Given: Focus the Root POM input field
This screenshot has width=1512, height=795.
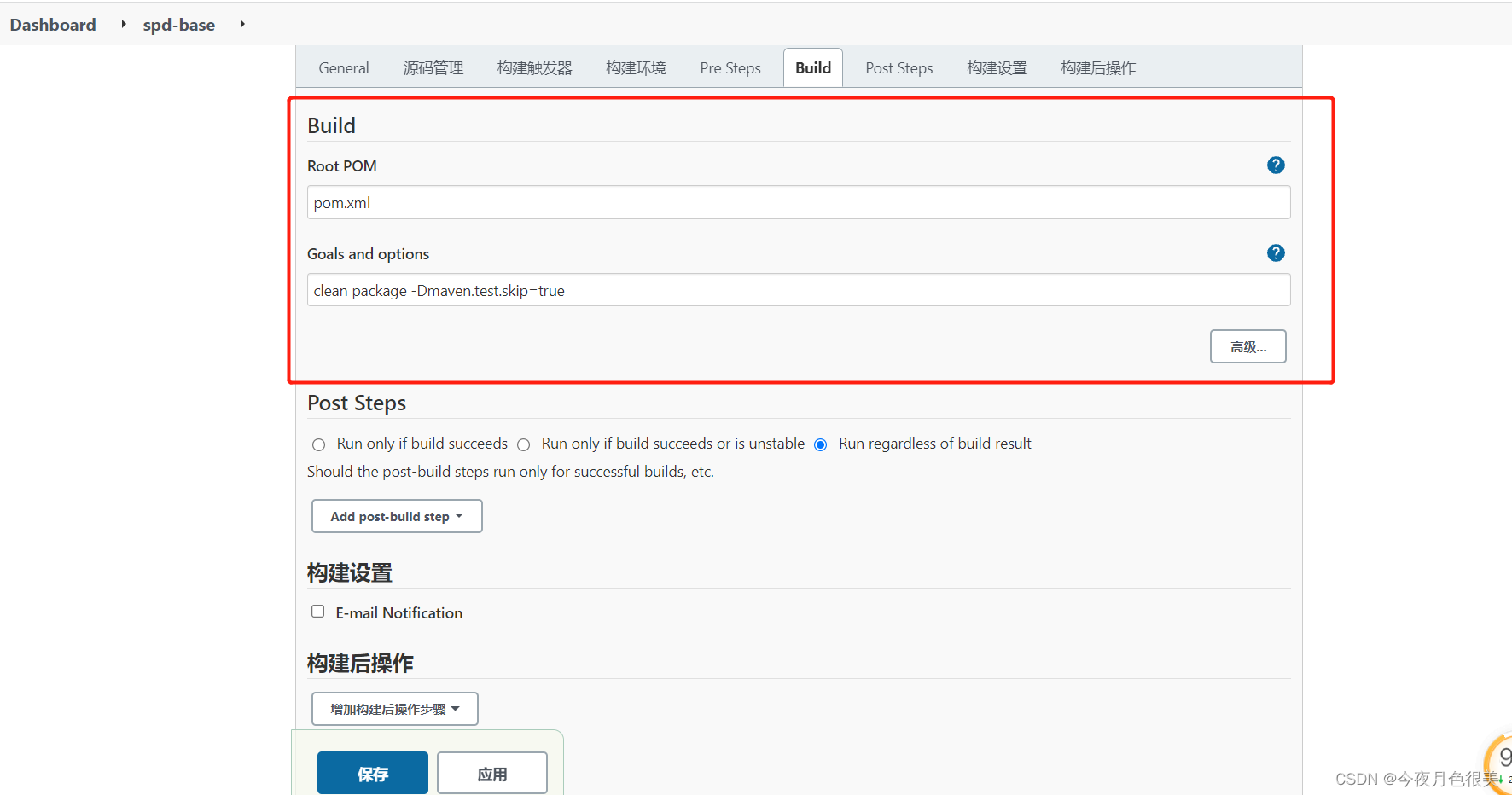Looking at the screenshot, I should 799,203.
